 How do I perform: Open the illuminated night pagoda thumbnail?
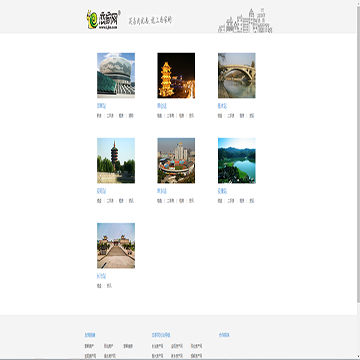pyautogui.click(x=176, y=75)
